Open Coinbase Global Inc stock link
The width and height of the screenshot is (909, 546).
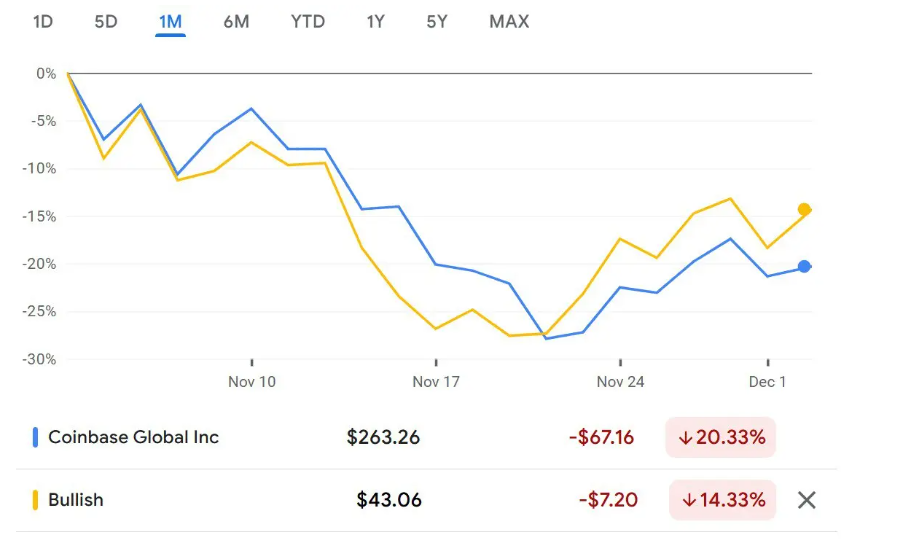(x=133, y=437)
